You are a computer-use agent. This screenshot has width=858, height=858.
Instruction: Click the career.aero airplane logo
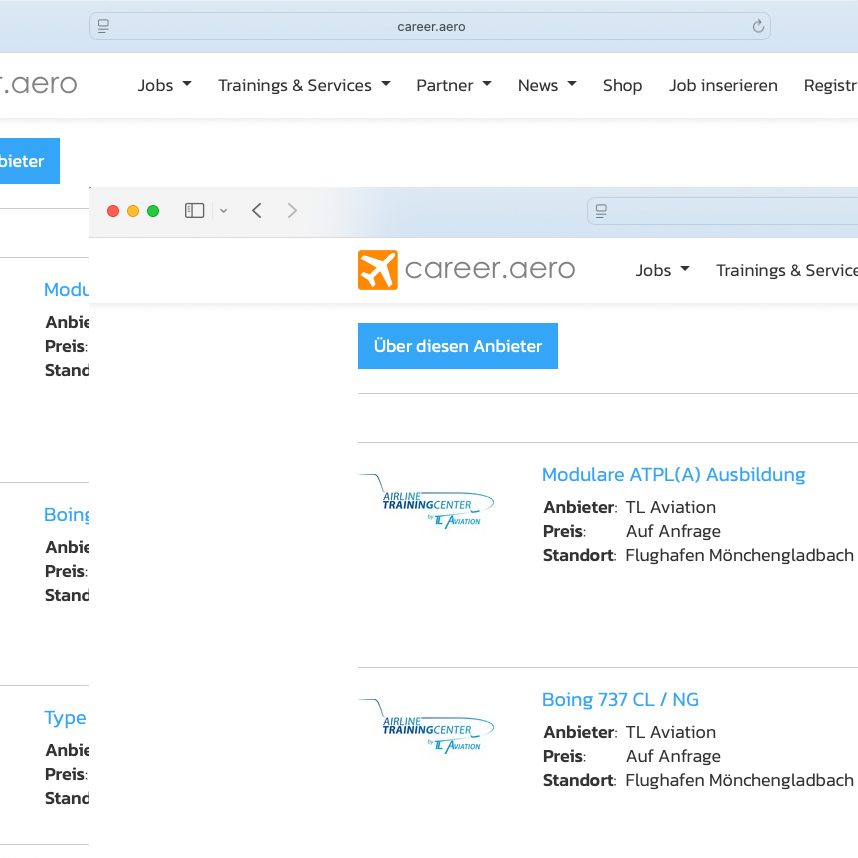tap(376, 269)
